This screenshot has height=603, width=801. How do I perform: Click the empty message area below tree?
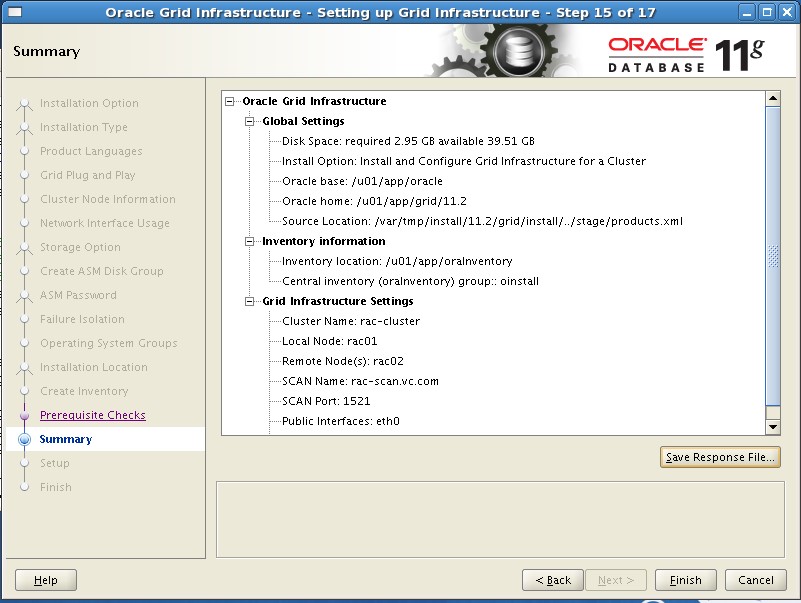click(x=500, y=519)
